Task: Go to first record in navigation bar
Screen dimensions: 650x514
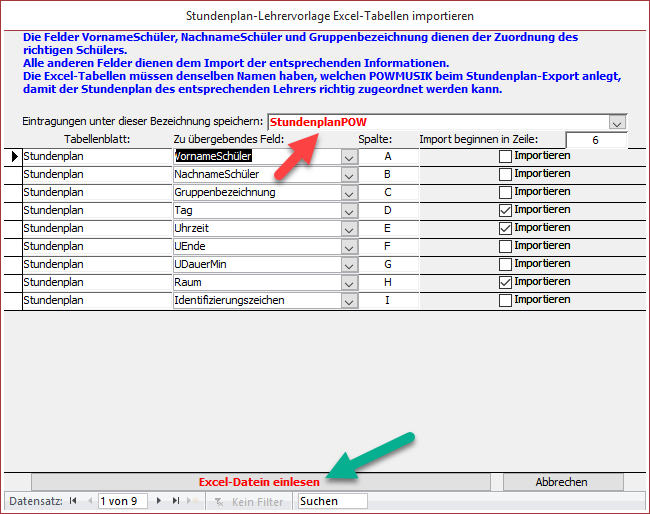Action: 75,501
